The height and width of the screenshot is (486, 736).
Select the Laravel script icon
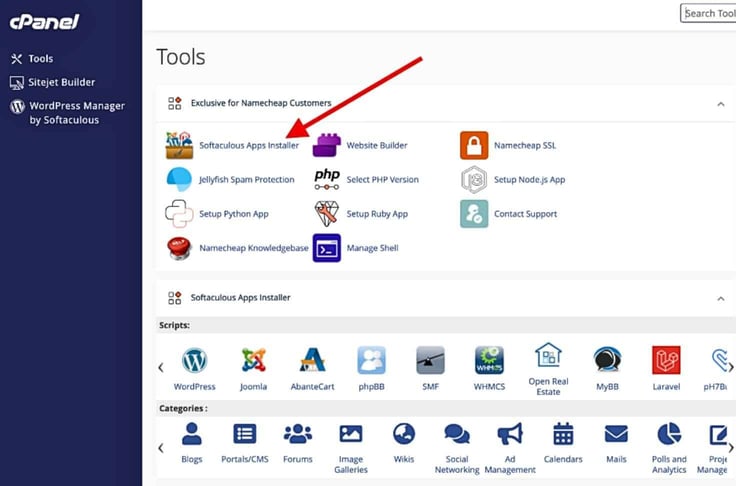666,360
